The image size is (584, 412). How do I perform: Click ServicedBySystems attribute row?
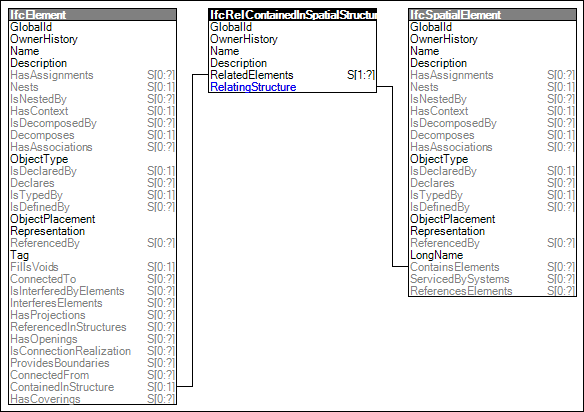pos(492,279)
